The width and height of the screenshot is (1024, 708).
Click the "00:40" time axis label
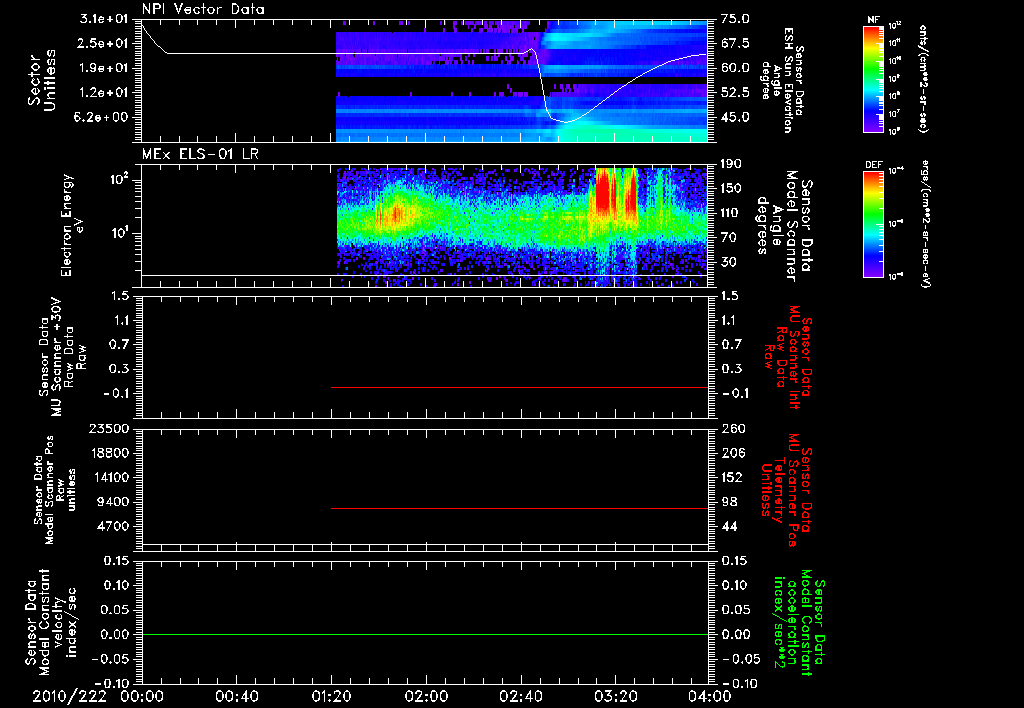point(236,696)
